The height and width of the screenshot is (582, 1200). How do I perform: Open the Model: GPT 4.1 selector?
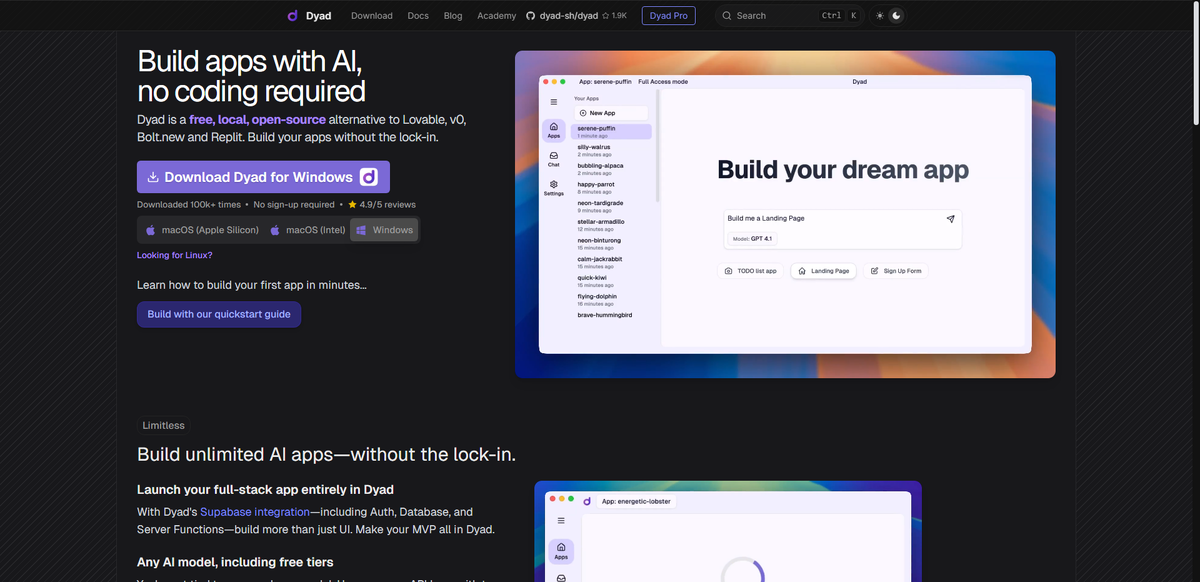point(752,239)
